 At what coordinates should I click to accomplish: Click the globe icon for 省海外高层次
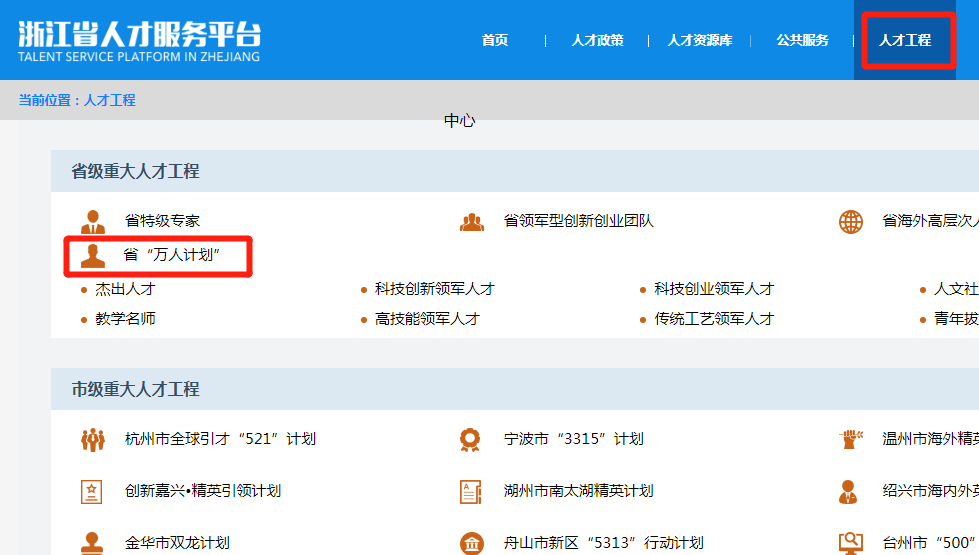pos(850,222)
